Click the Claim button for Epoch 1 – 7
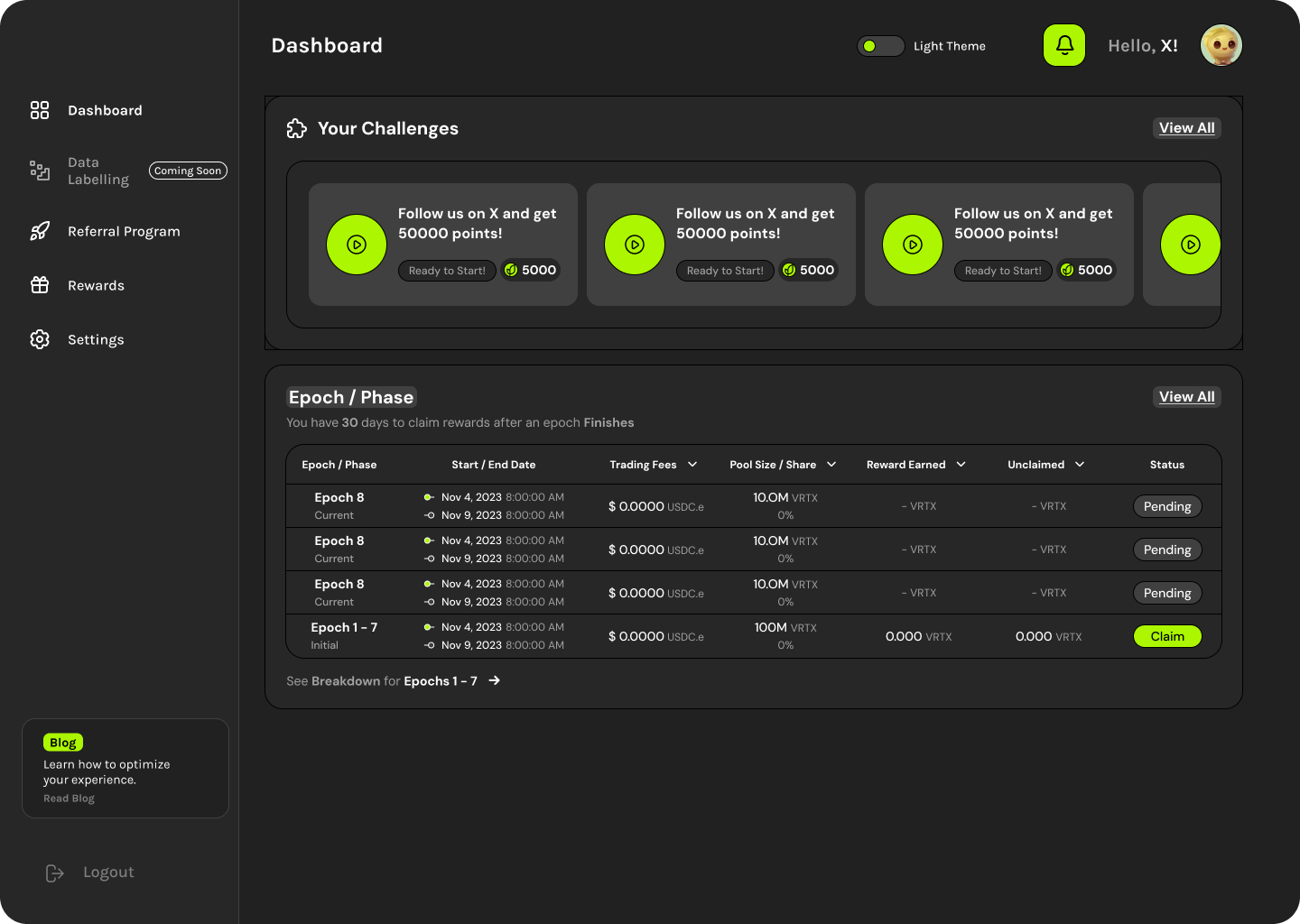The height and width of the screenshot is (924, 1300). point(1167,636)
